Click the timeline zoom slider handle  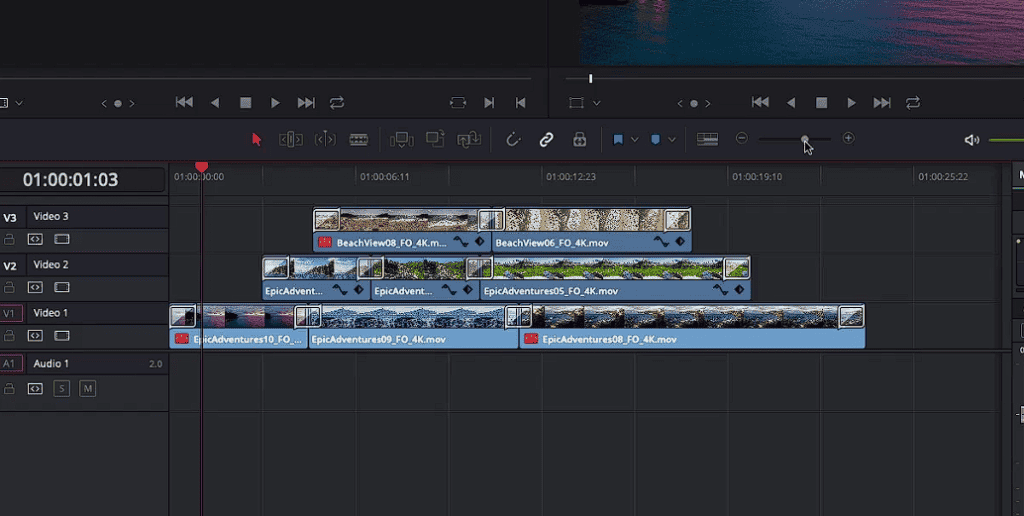[x=805, y=138]
